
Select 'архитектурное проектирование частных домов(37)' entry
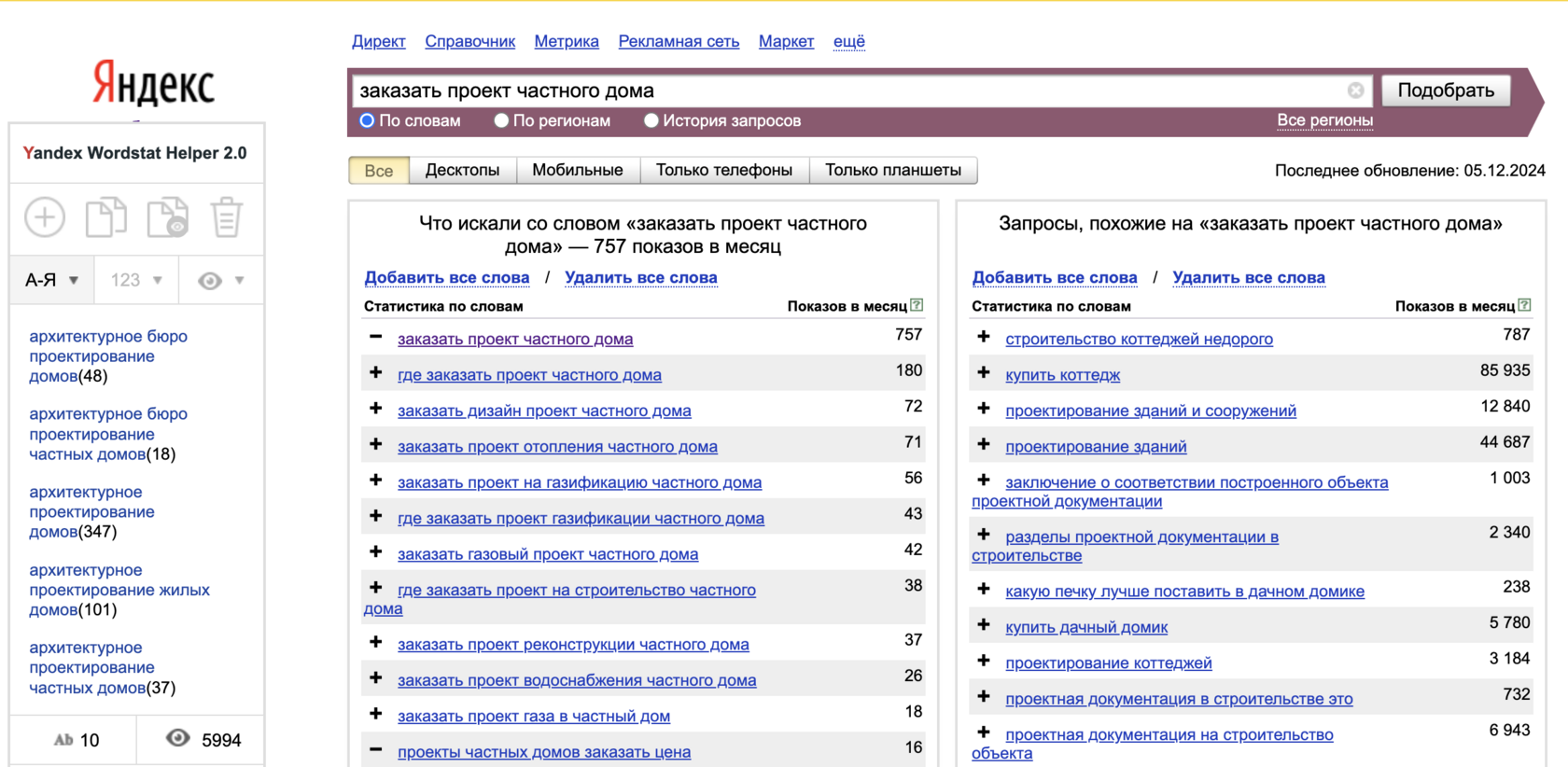point(103,668)
